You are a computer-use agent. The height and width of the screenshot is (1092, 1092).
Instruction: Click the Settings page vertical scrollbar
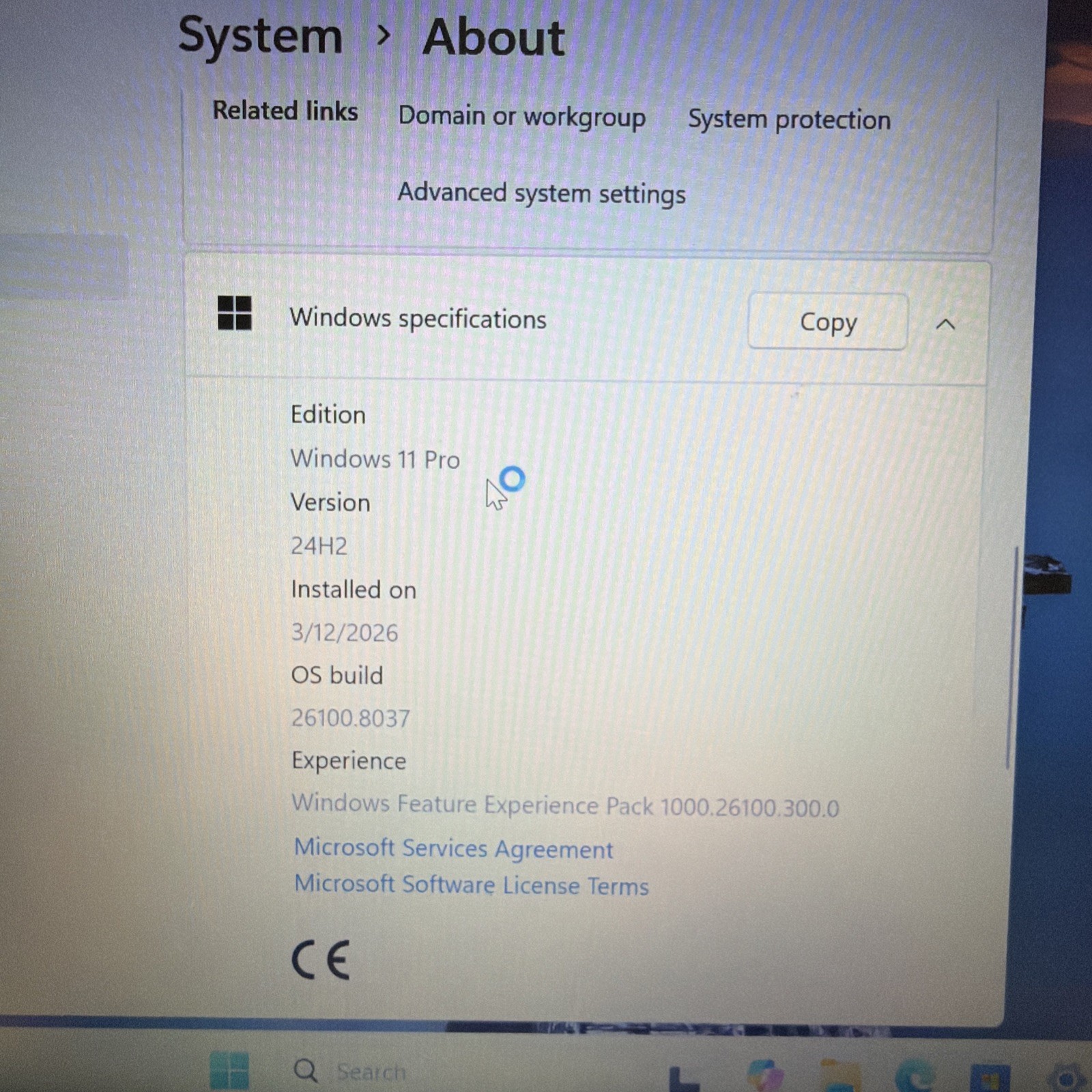point(1013,659)
